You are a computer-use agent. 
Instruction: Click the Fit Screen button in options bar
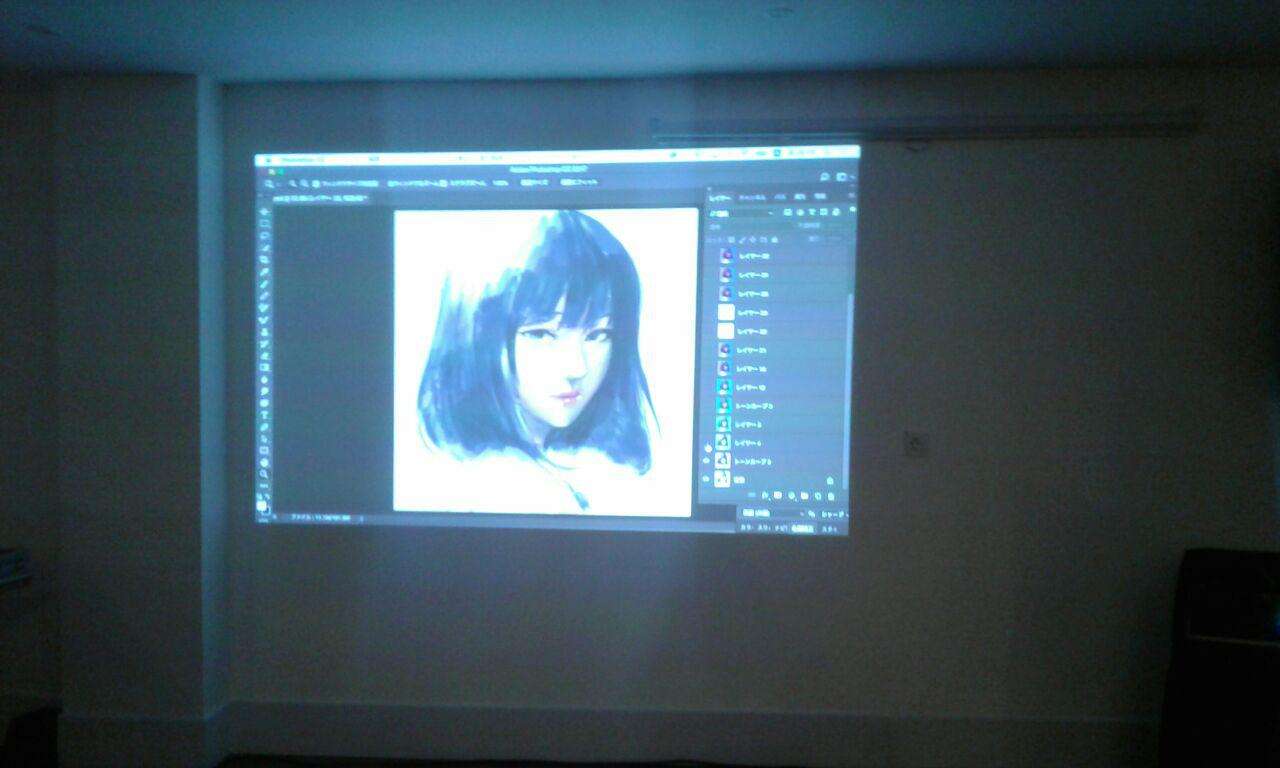[533, 183]
